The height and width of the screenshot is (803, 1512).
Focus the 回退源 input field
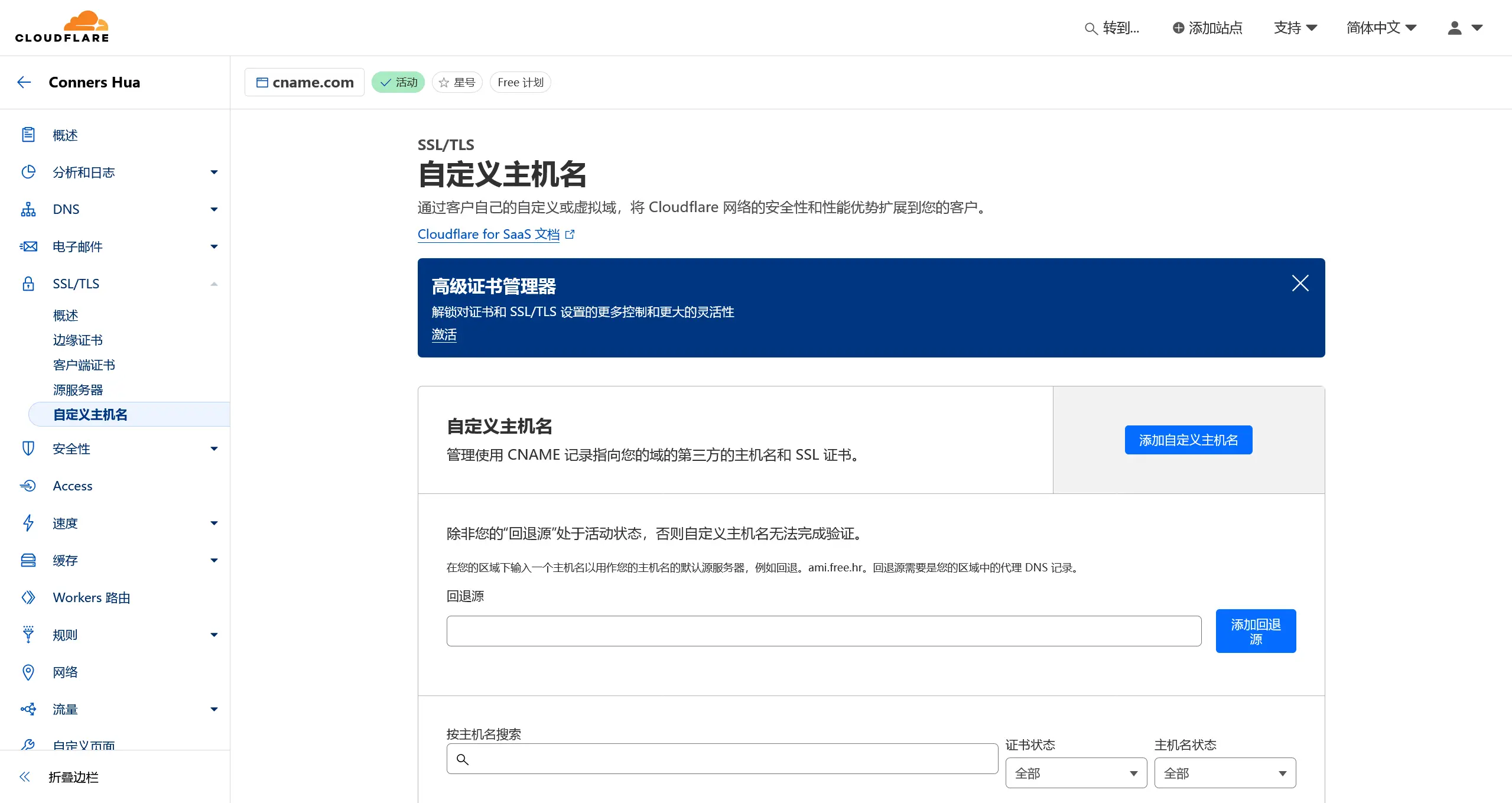tap(824, 631)
